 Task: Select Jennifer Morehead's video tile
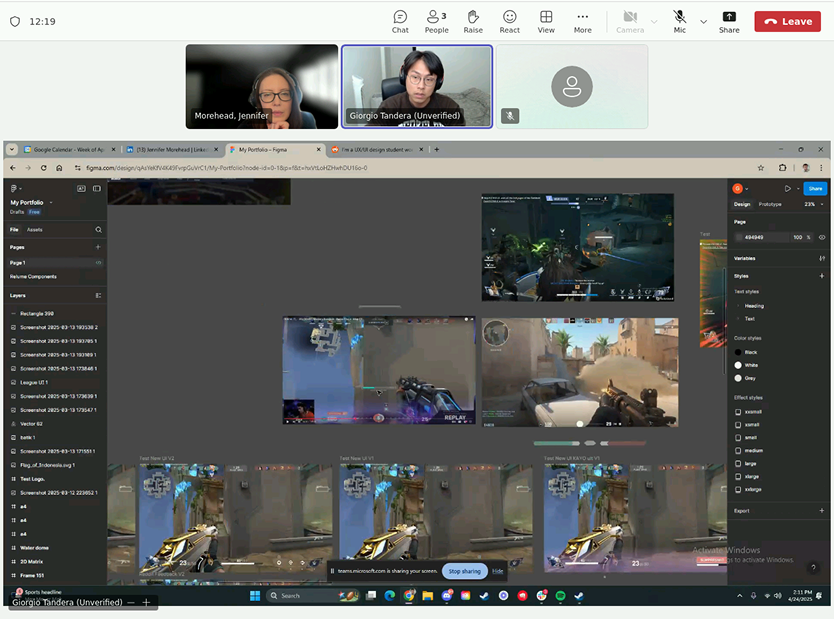point(262,86)
